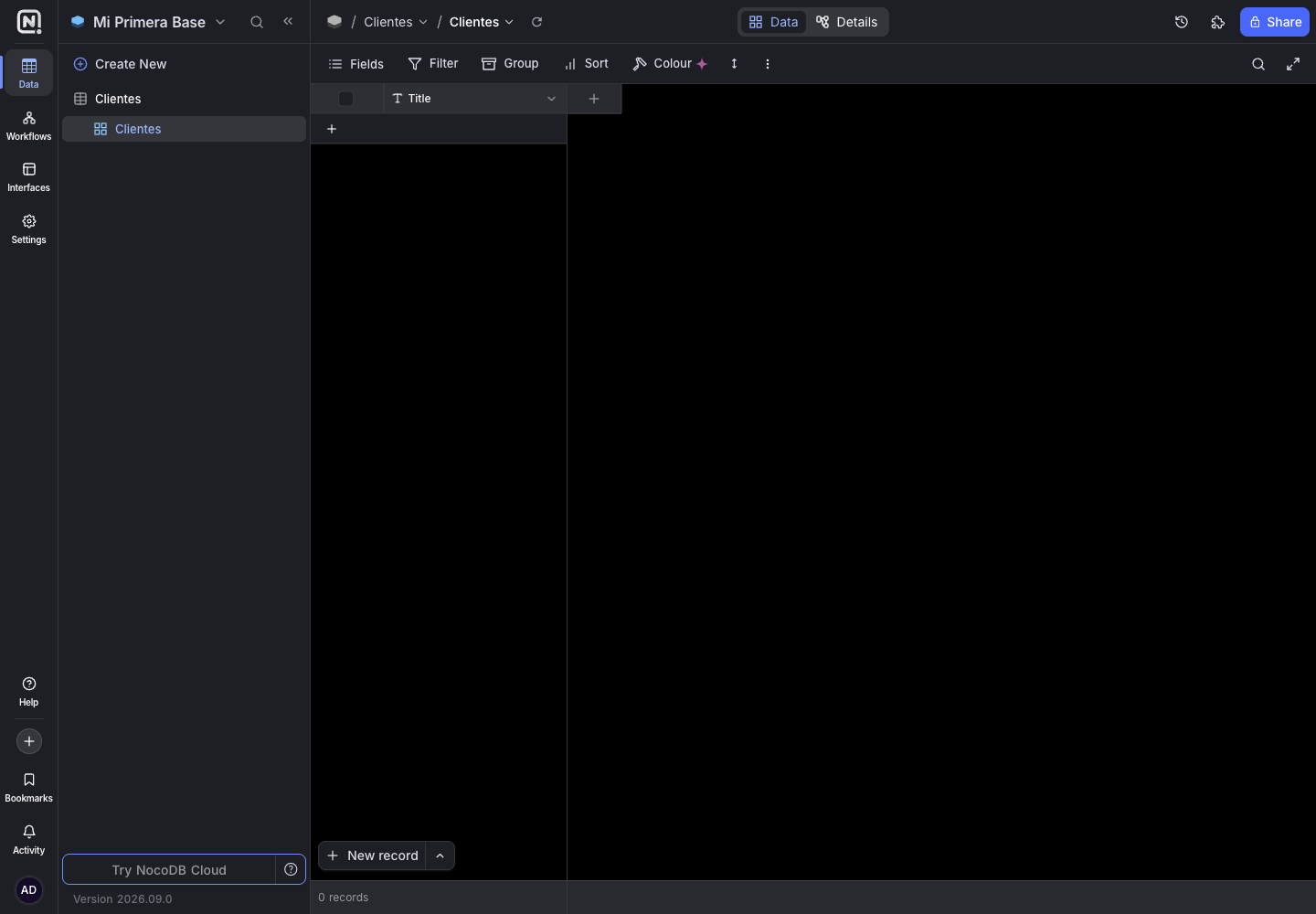Click the row height icon
Viewport: 1316px width, 914px height.
[x=734, y=64]
